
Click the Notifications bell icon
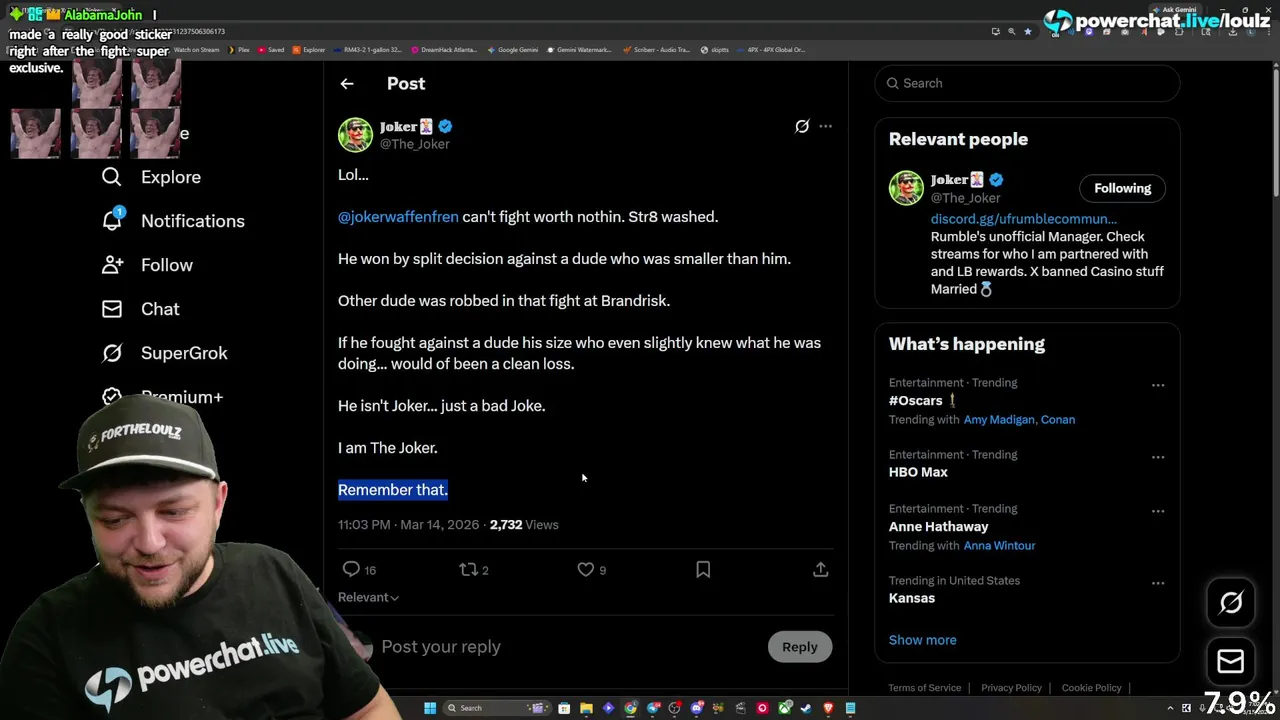(x=112, y=220)
